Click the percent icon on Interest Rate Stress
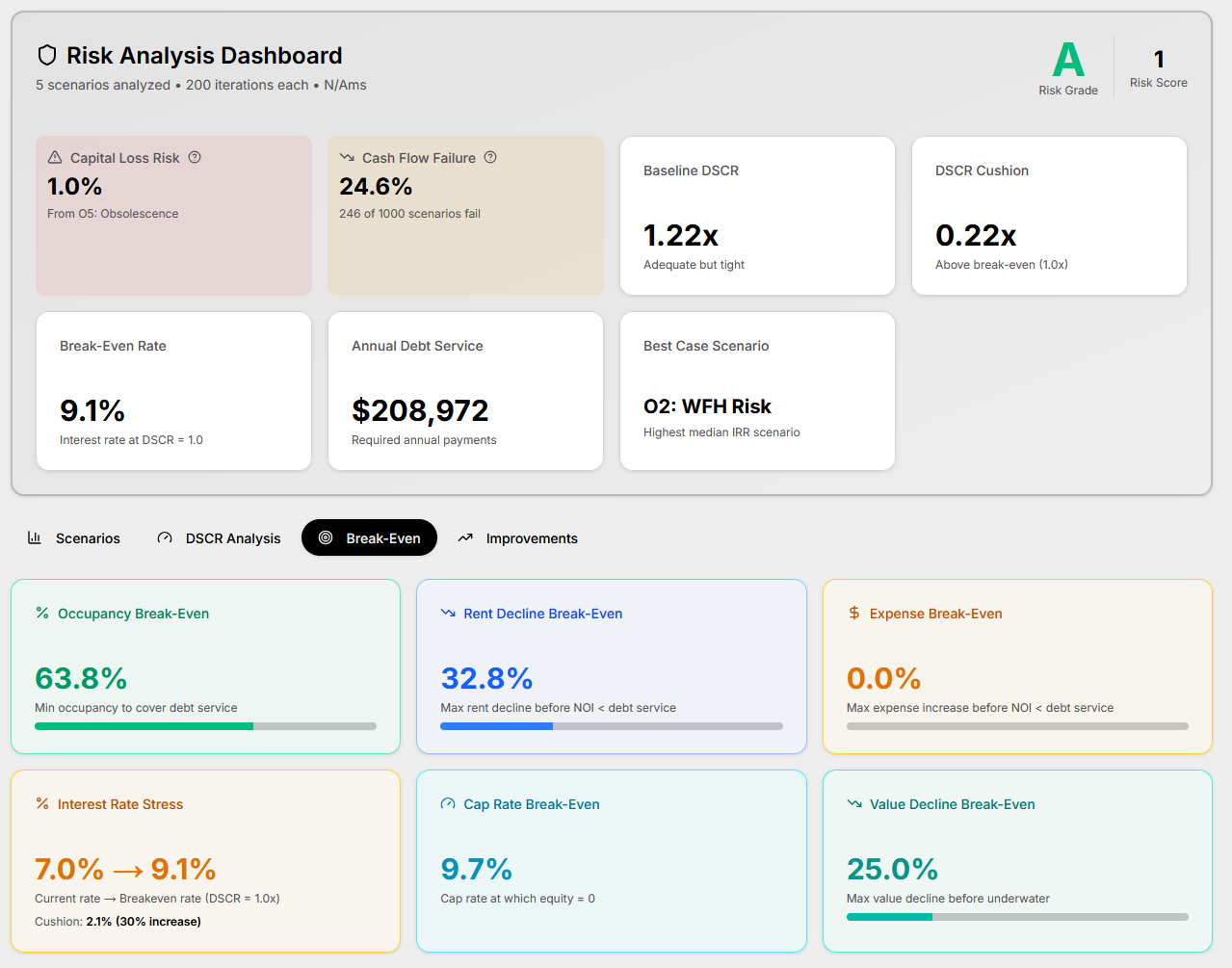The height and width of the screenshot is (968, 1232). (x=42, y=803)
